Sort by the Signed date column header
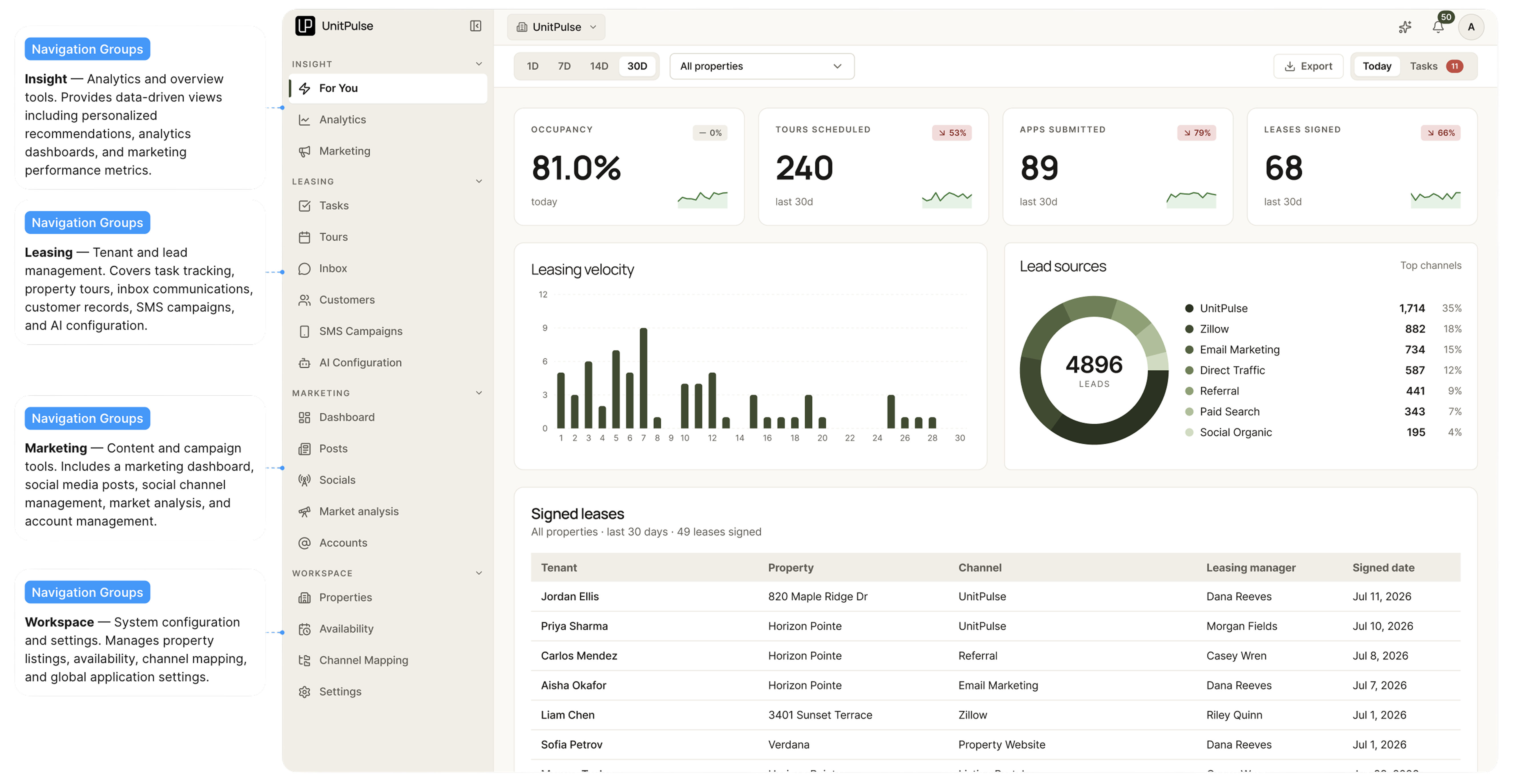Screen dimensions: 1515x784 (x=1383, y=568)
